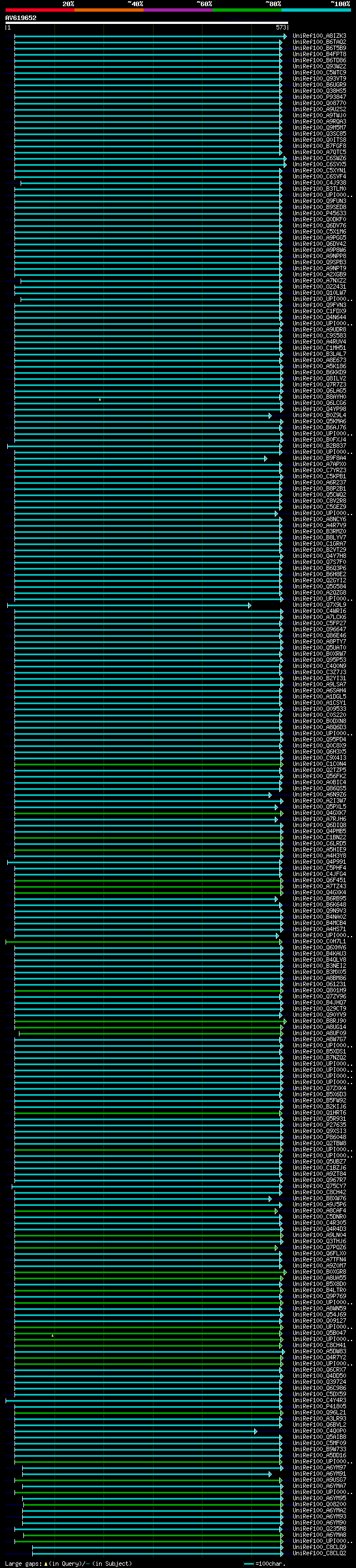Open hit UniRef100_B6TAQ2

pyautogui.click(x=319, y=42)
